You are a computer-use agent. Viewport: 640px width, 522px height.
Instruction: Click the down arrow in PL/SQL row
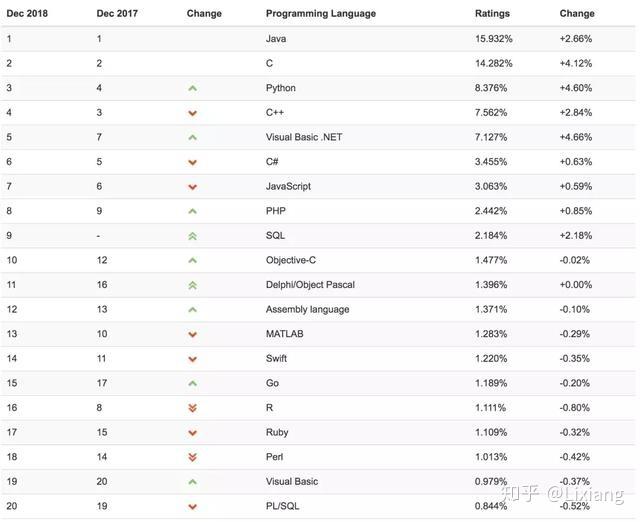[x=193, y=506]
